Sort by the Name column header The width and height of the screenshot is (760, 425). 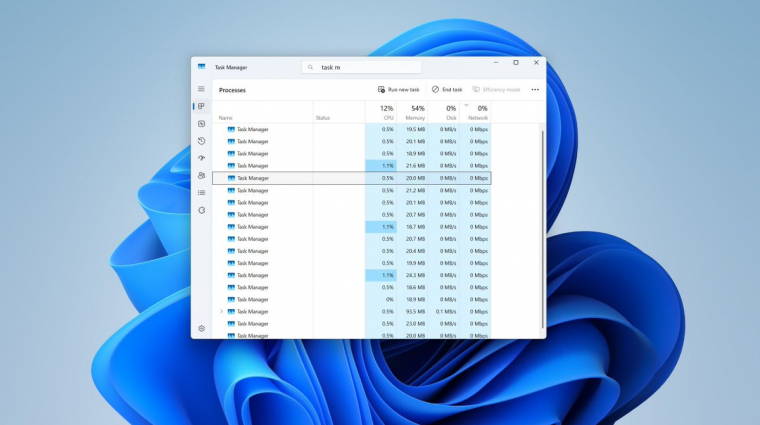pos(226,118)
